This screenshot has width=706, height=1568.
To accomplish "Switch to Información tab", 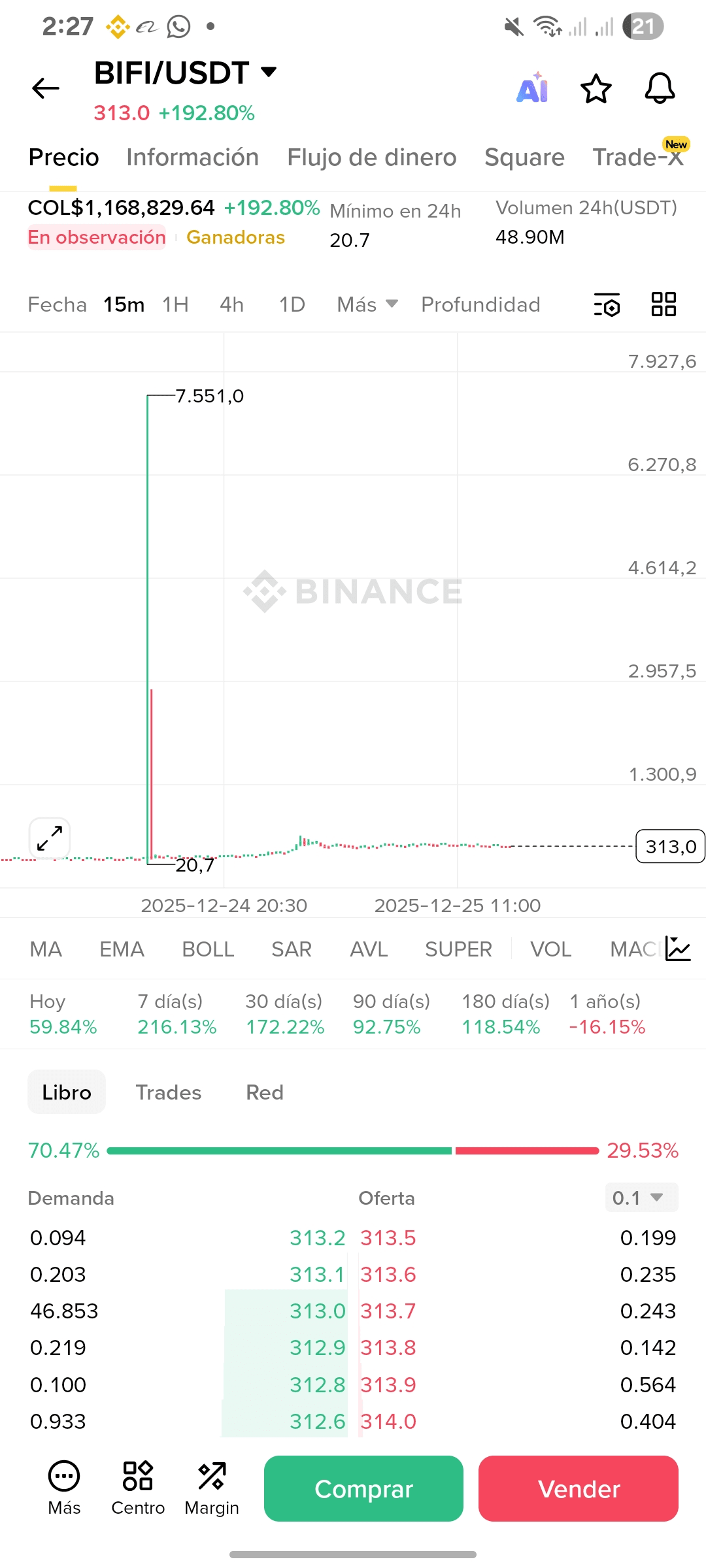I will coord(193,157).
